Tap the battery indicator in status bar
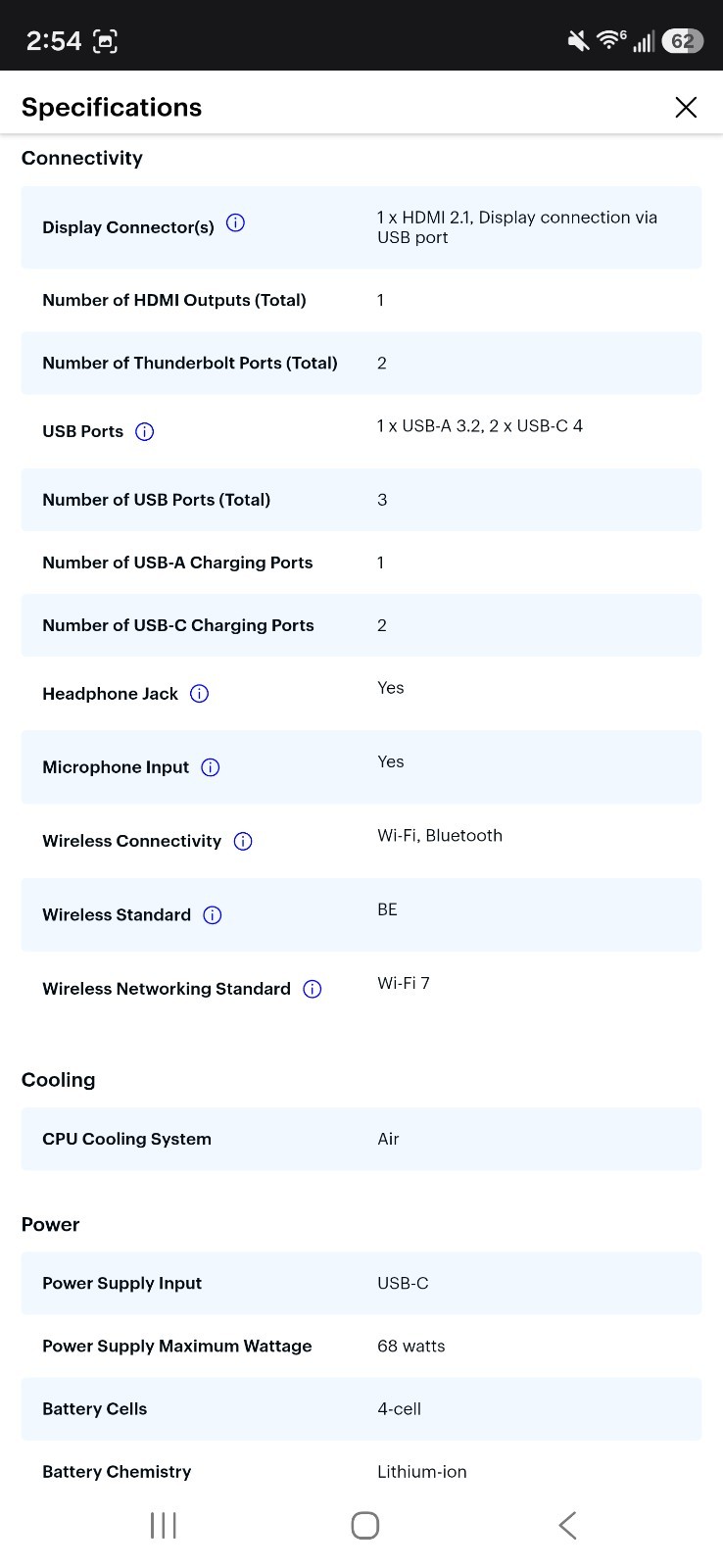The width and height of the screenshot is (723, 1568). (683, 41)
